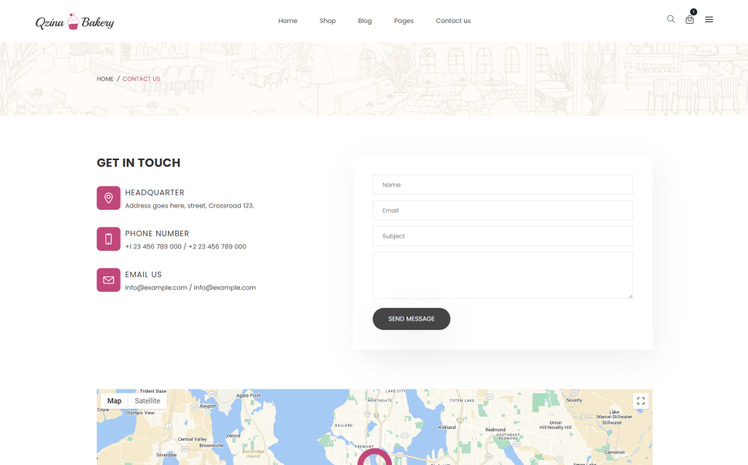Click the email envelope icon
The image size is (748, 465).
108,280
